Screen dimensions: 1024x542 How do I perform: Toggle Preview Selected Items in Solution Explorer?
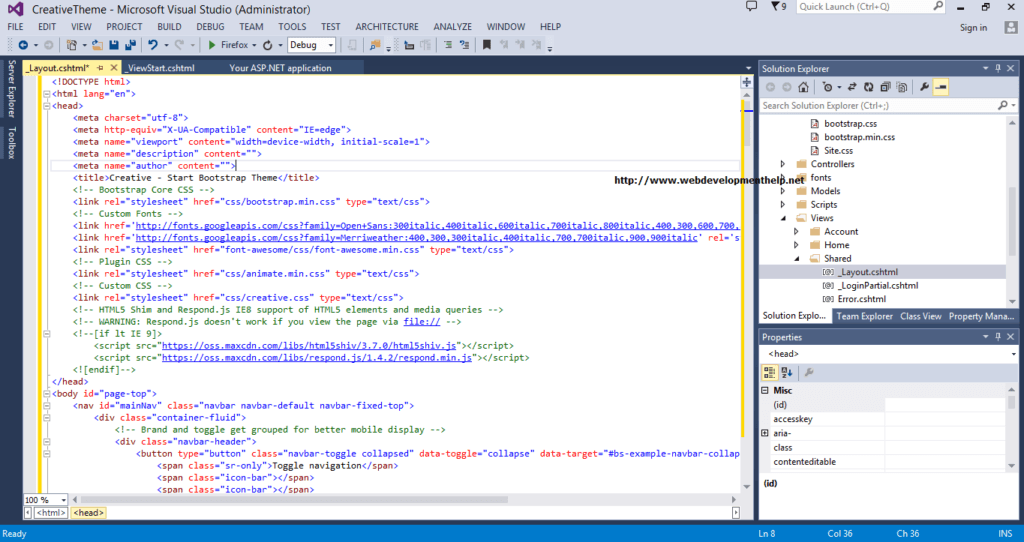pos(941,87)
